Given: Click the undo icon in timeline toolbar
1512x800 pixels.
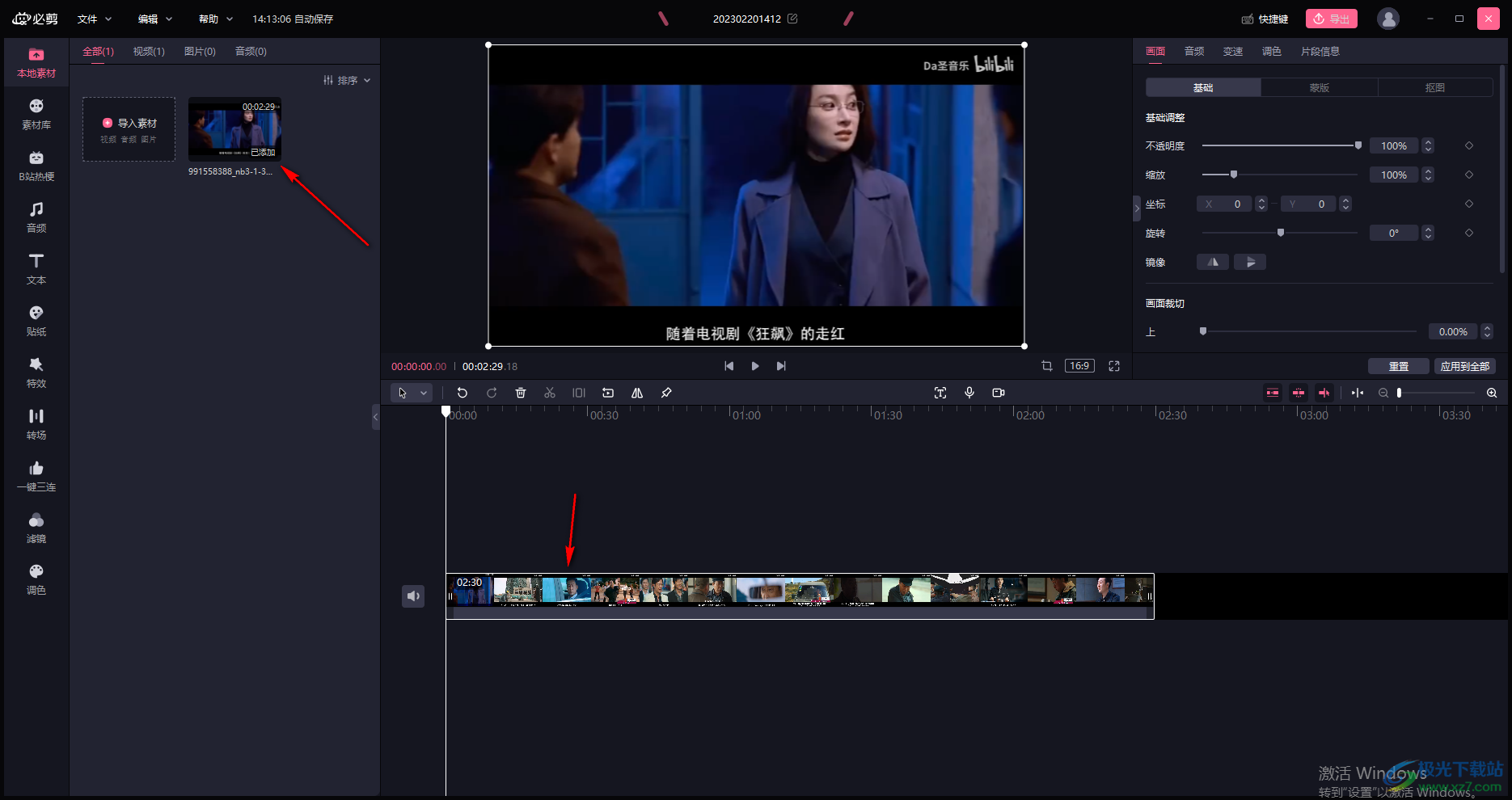Looking at the screenshot, I should pyautogui.click(x=462, y=393).
